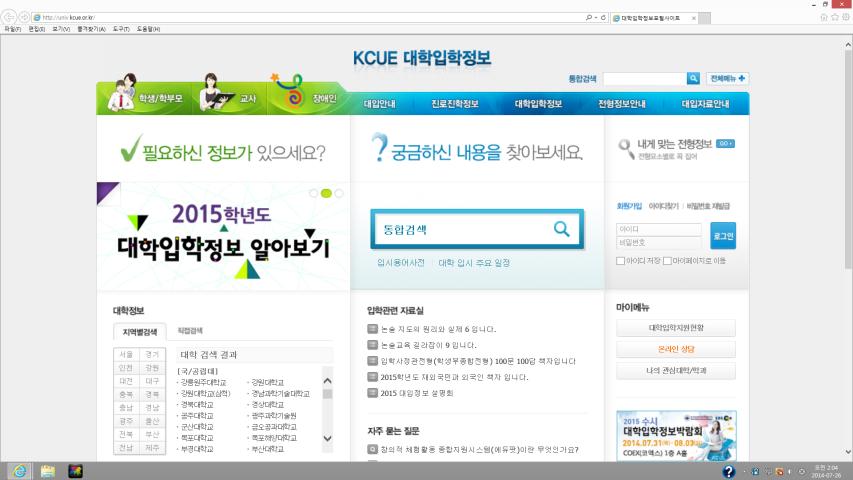Open the 2015 수시 대학입학정보박람회 banner
This screenshot has width=853, height=480.
676,436
